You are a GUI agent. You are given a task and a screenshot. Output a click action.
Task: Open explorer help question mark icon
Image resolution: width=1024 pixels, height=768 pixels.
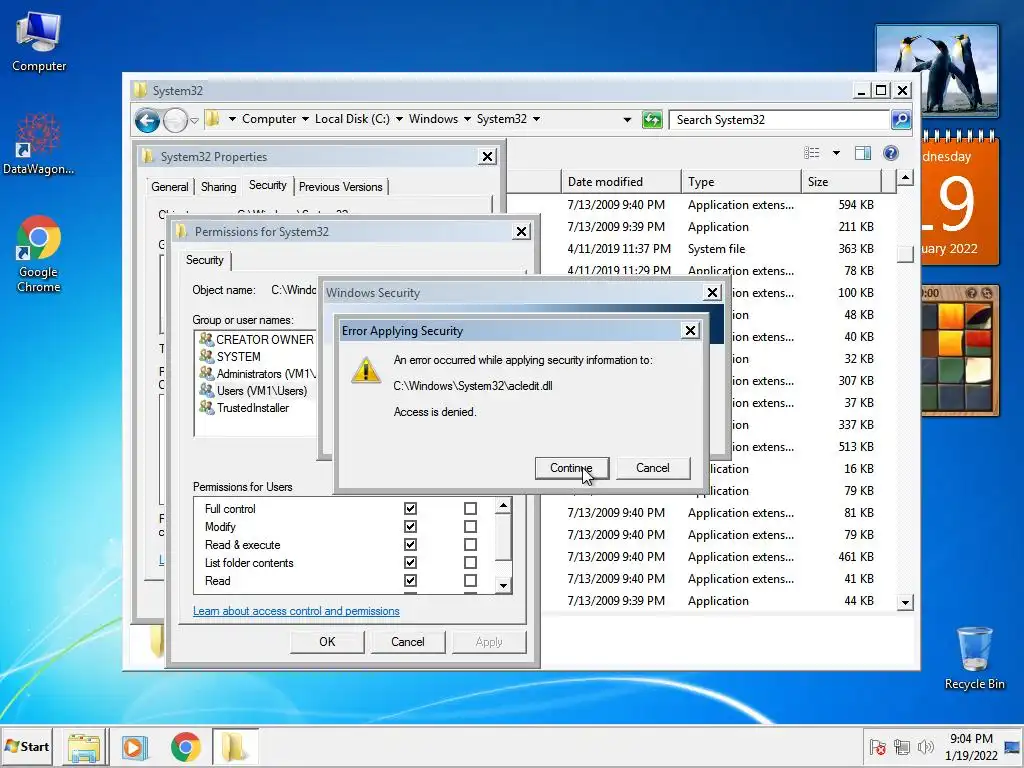click(891, 153)
